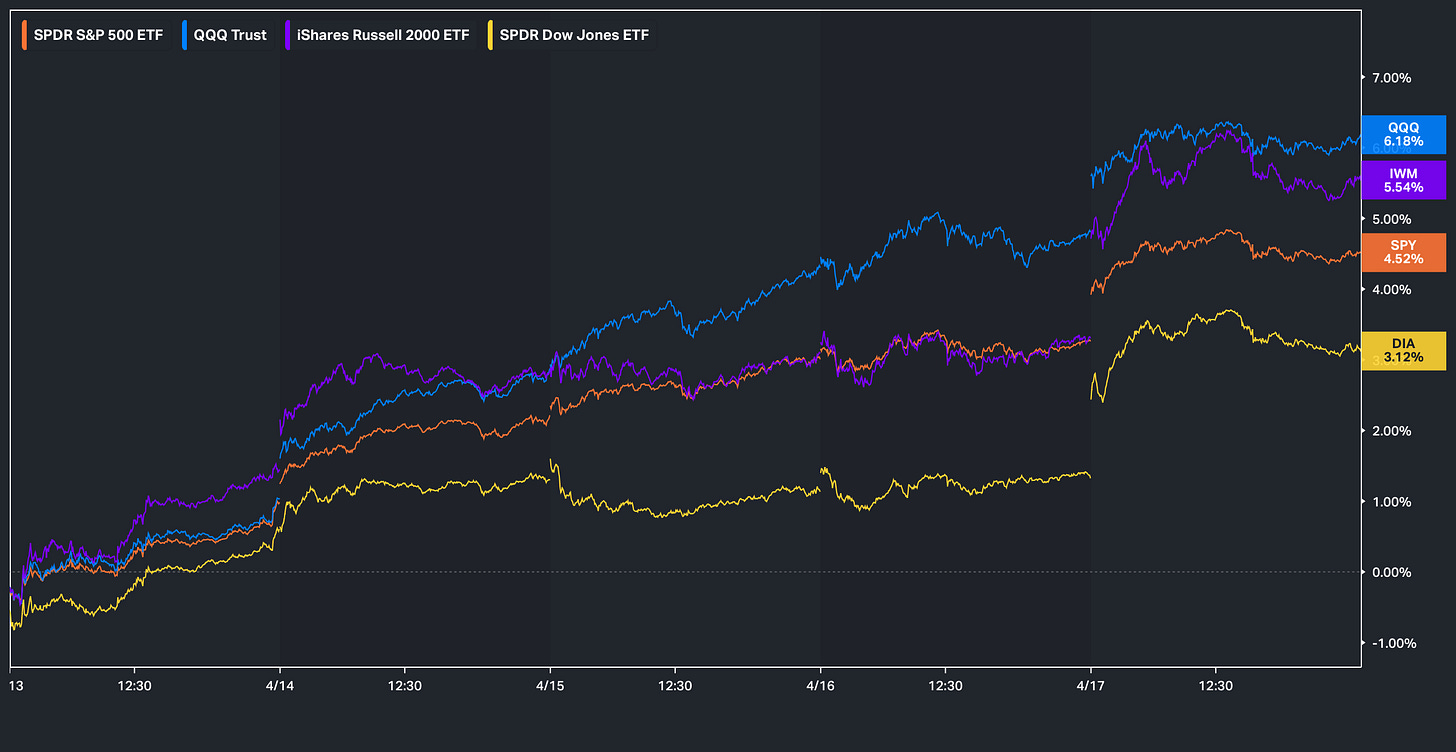Click the 4/17 date marker on time axis
Screen dimensions: 1456x752
(x=1090, y=686)
